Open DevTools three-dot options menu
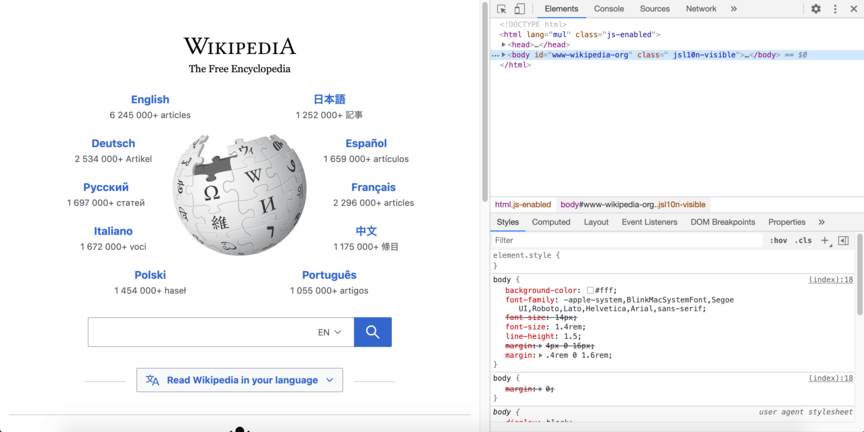This screenshot has width=864, height=432. coord(835,9)
